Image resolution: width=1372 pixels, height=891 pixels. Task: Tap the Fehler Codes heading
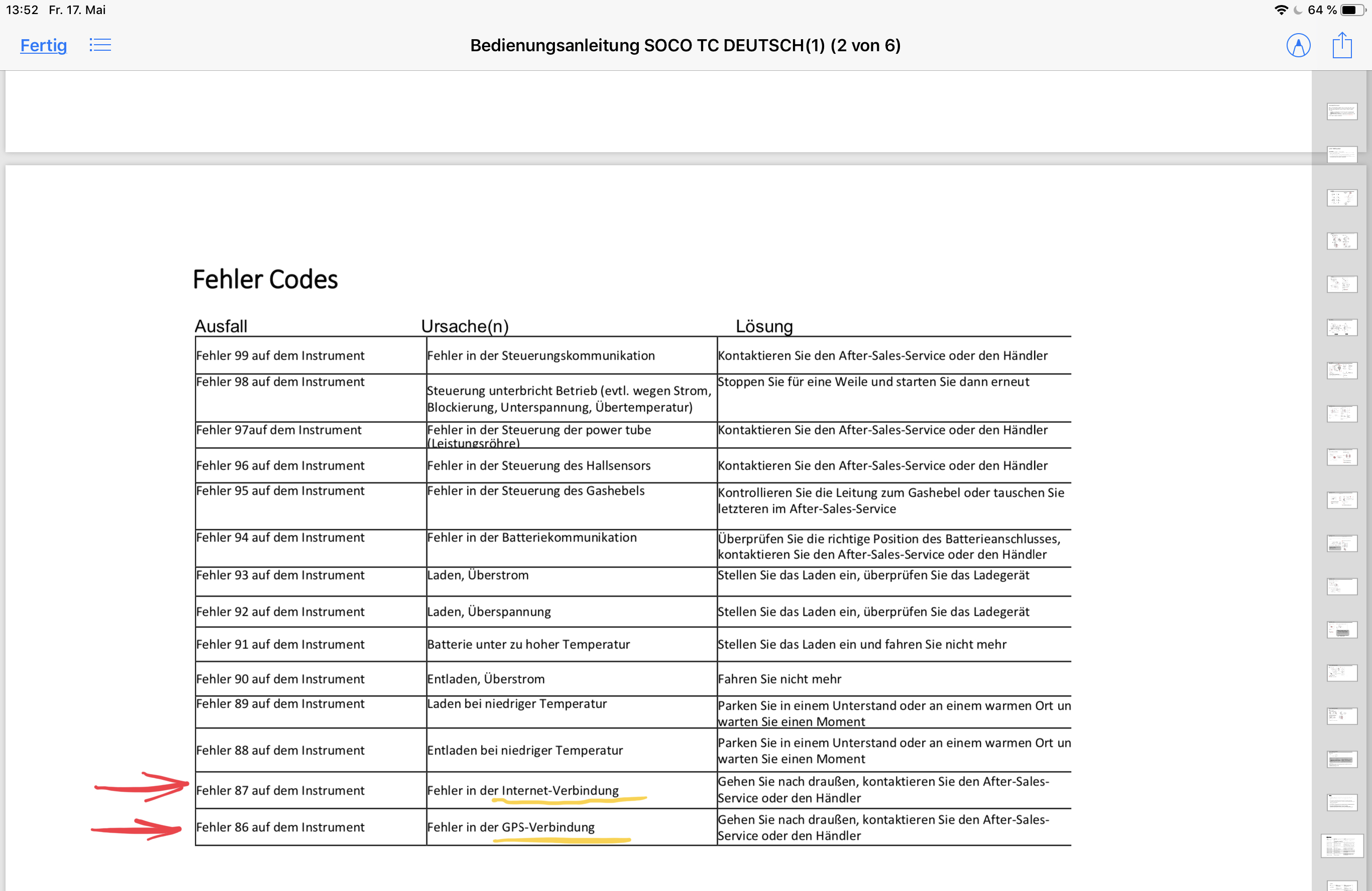tap(265, 280)
